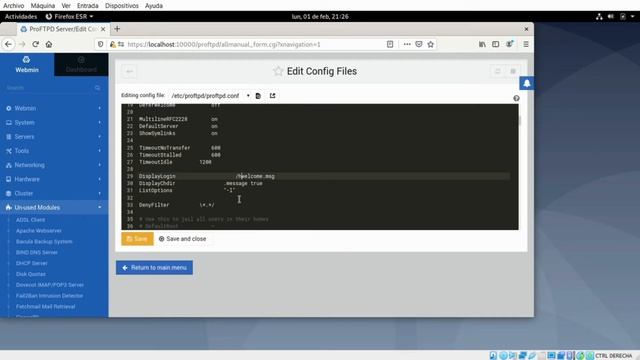Click the file icon next to config path
This screenshot has width=640, height=360.
click(x=258, y=96)
